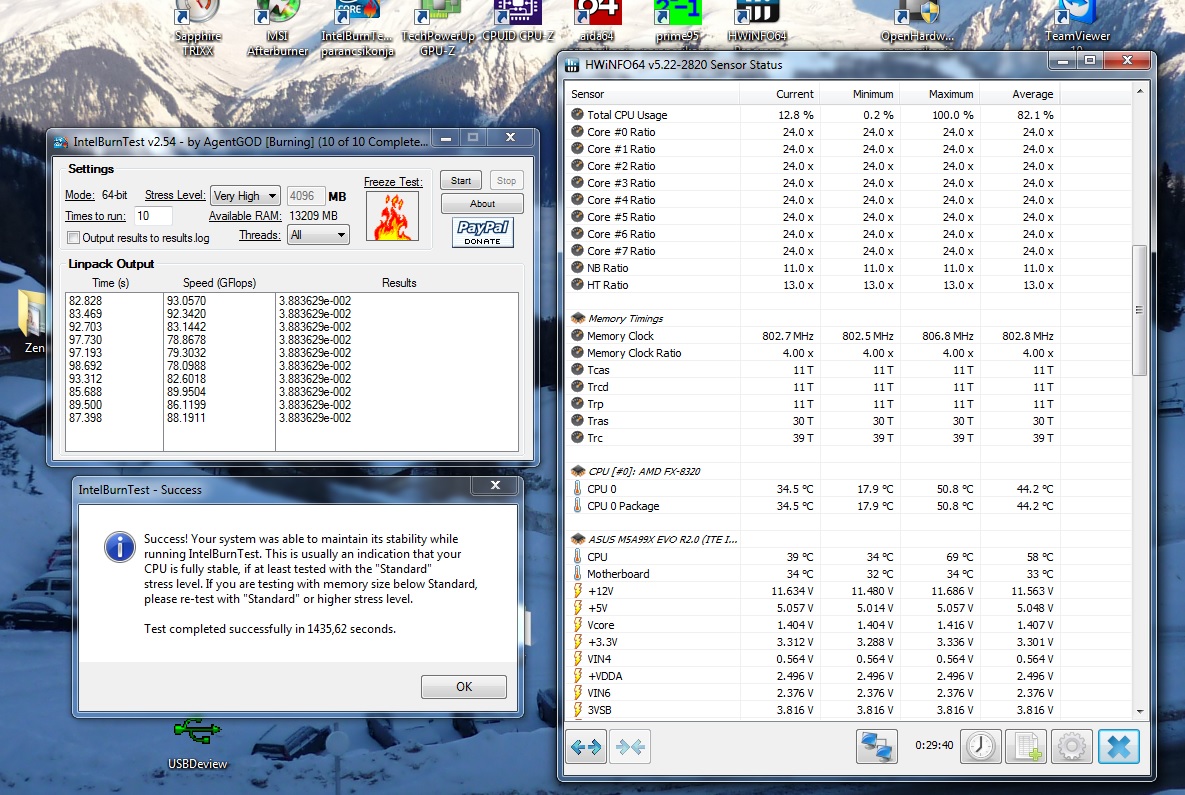The height and width of the screenshot is (795, 1185).
Task: Open the Stress Level dropdown
Action: coord(245,196)
